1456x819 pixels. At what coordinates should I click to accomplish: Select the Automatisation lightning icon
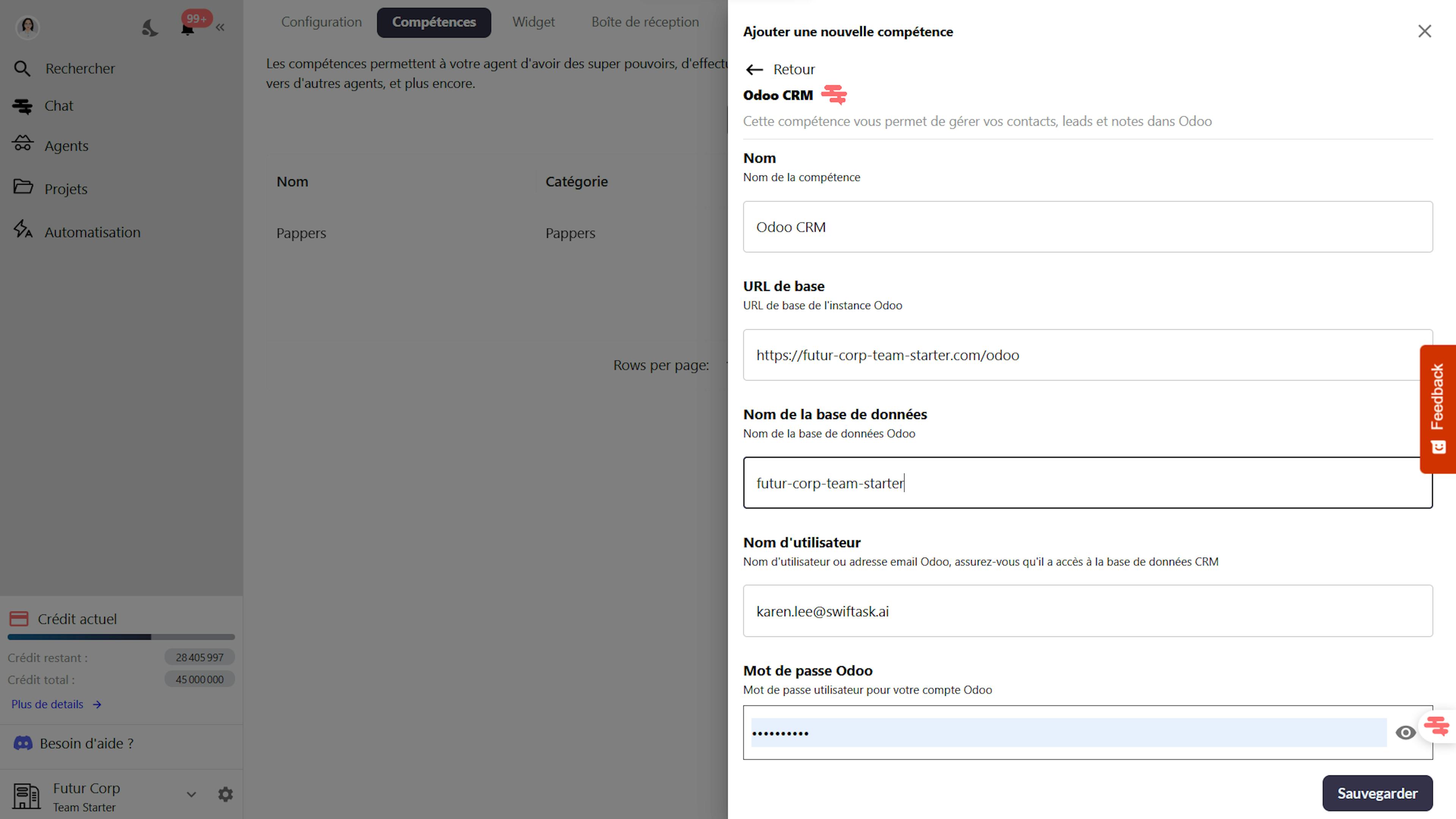(x=23, y=231)
